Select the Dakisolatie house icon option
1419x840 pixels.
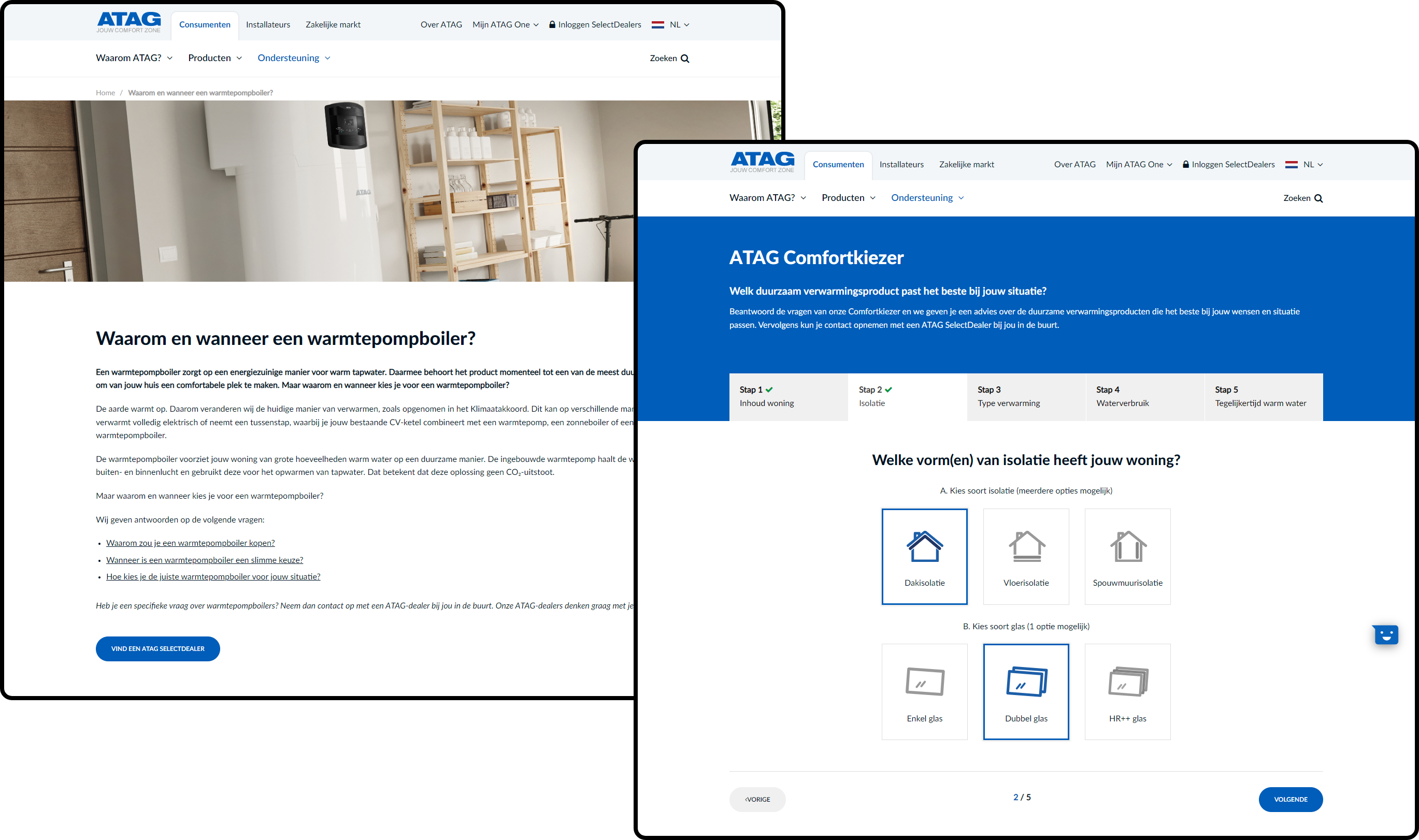coord(924,556)
